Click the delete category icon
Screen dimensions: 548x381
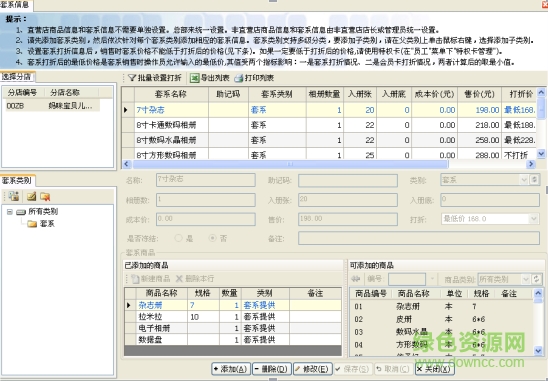click(45, 196)
